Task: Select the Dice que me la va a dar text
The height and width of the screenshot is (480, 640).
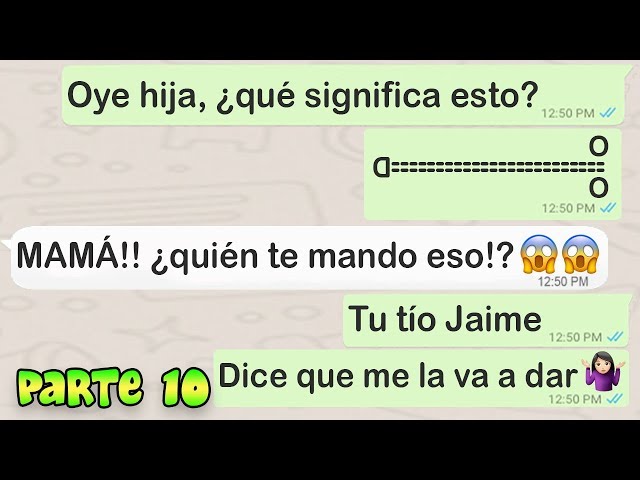Action: tap(399, 376)
